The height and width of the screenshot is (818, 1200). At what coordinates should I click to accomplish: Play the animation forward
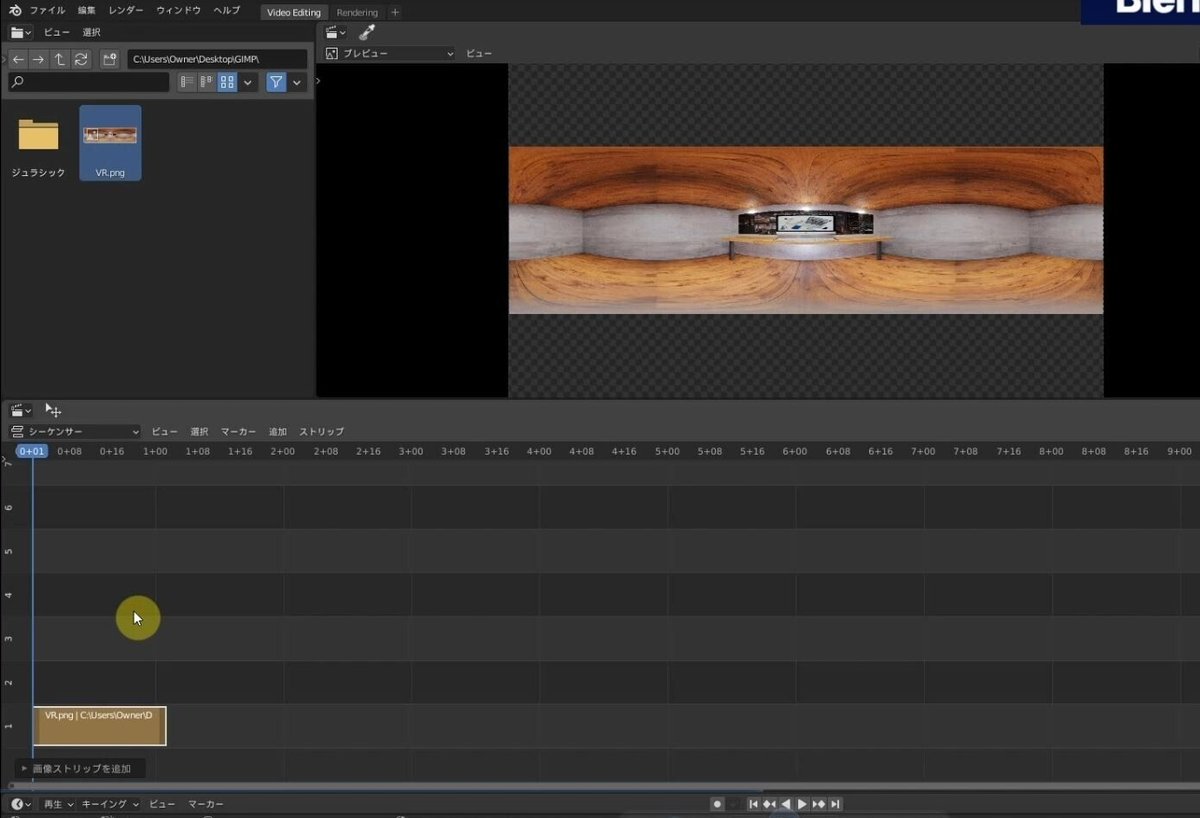pos(802,804)
